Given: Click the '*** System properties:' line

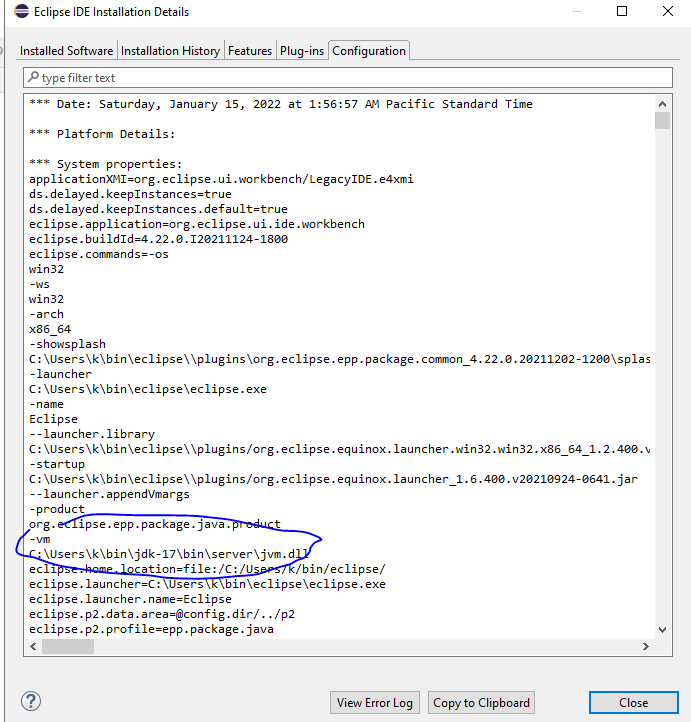Looking at the screenshot, I should click(106, 164).
